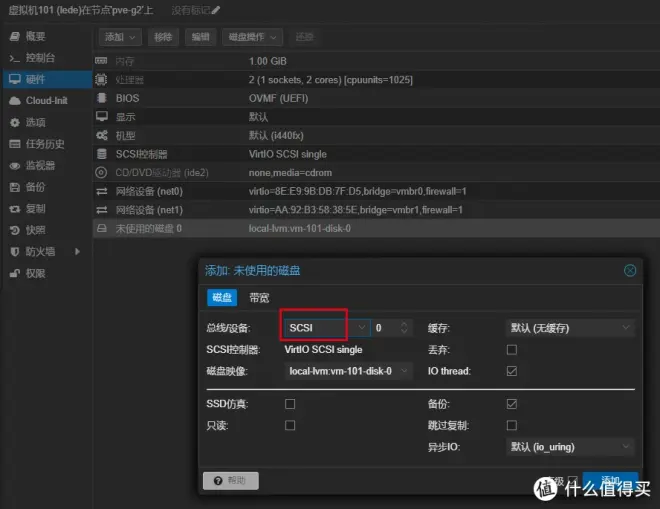The image size is (660, 509).
Task: Click the 快照 snapshot history icon
Action: pos(15,230)
